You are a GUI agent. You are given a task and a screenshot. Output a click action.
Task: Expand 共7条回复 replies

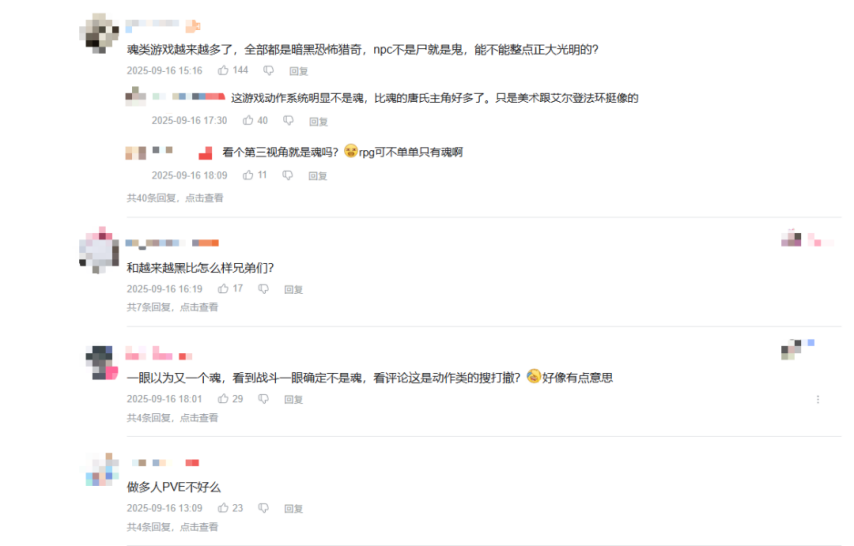coord(172,307)
